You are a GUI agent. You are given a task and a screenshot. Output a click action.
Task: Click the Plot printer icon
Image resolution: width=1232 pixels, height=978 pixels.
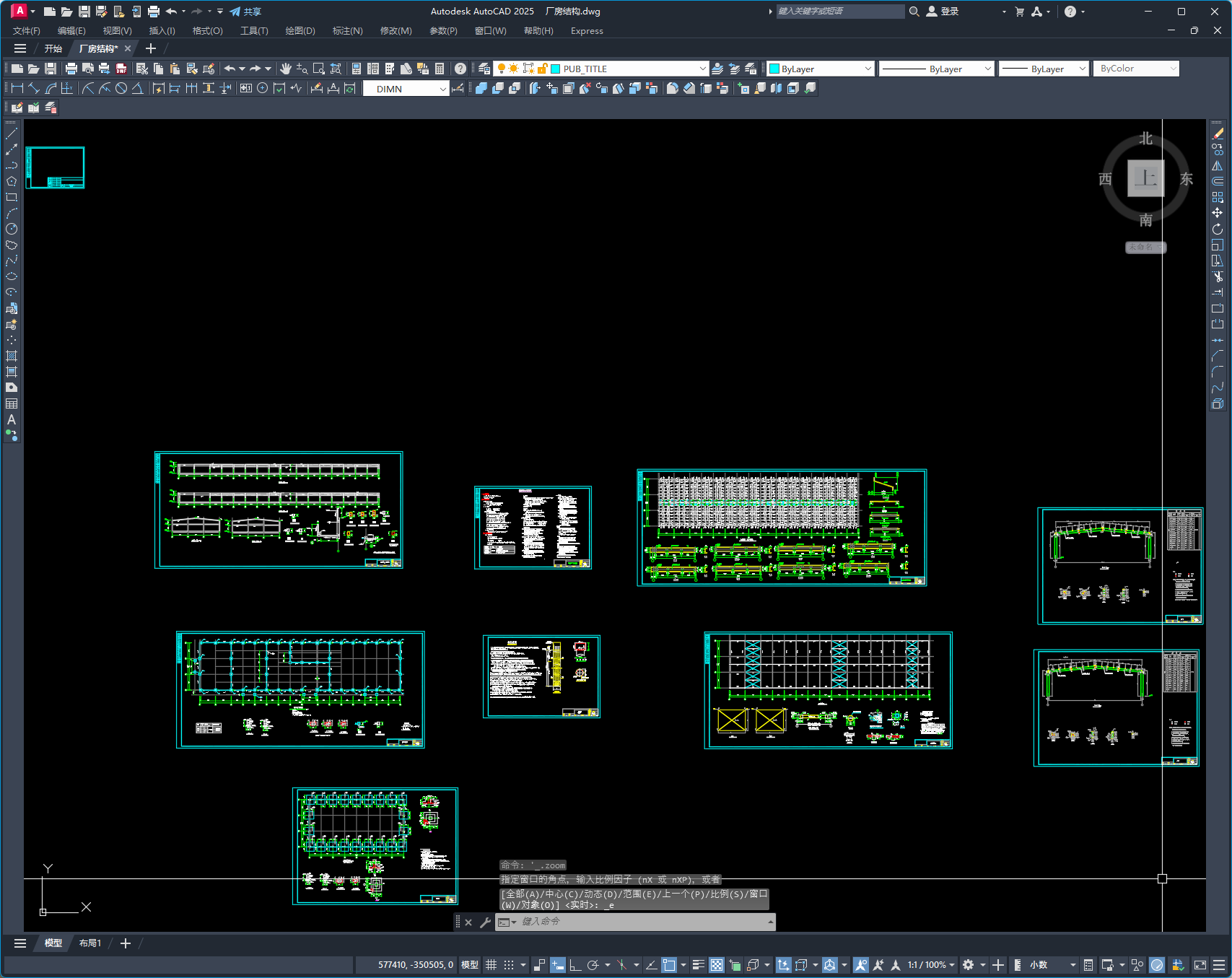(x=71, y=69)
